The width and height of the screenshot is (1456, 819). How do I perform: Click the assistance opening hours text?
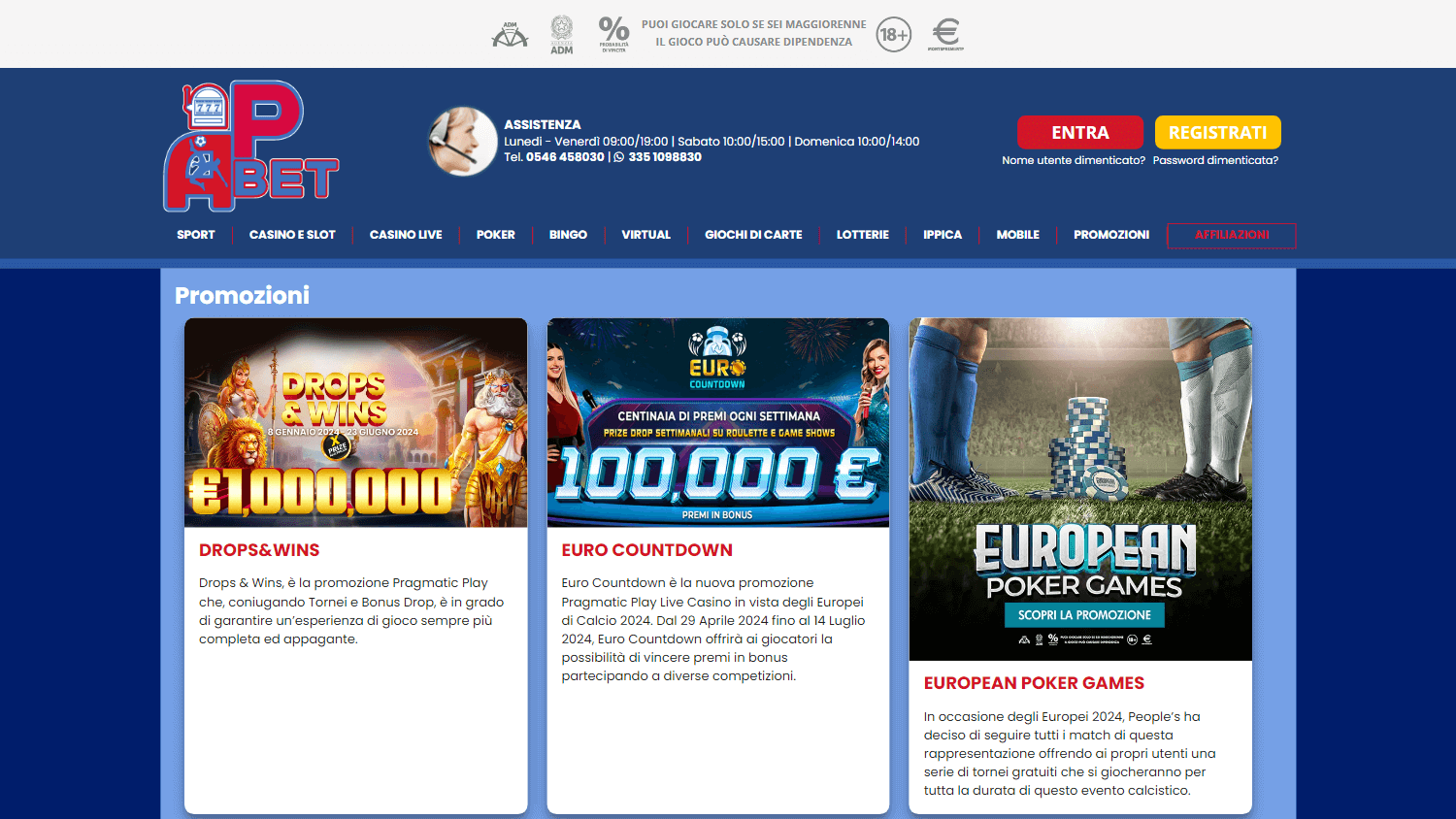[x=711, y=142]
